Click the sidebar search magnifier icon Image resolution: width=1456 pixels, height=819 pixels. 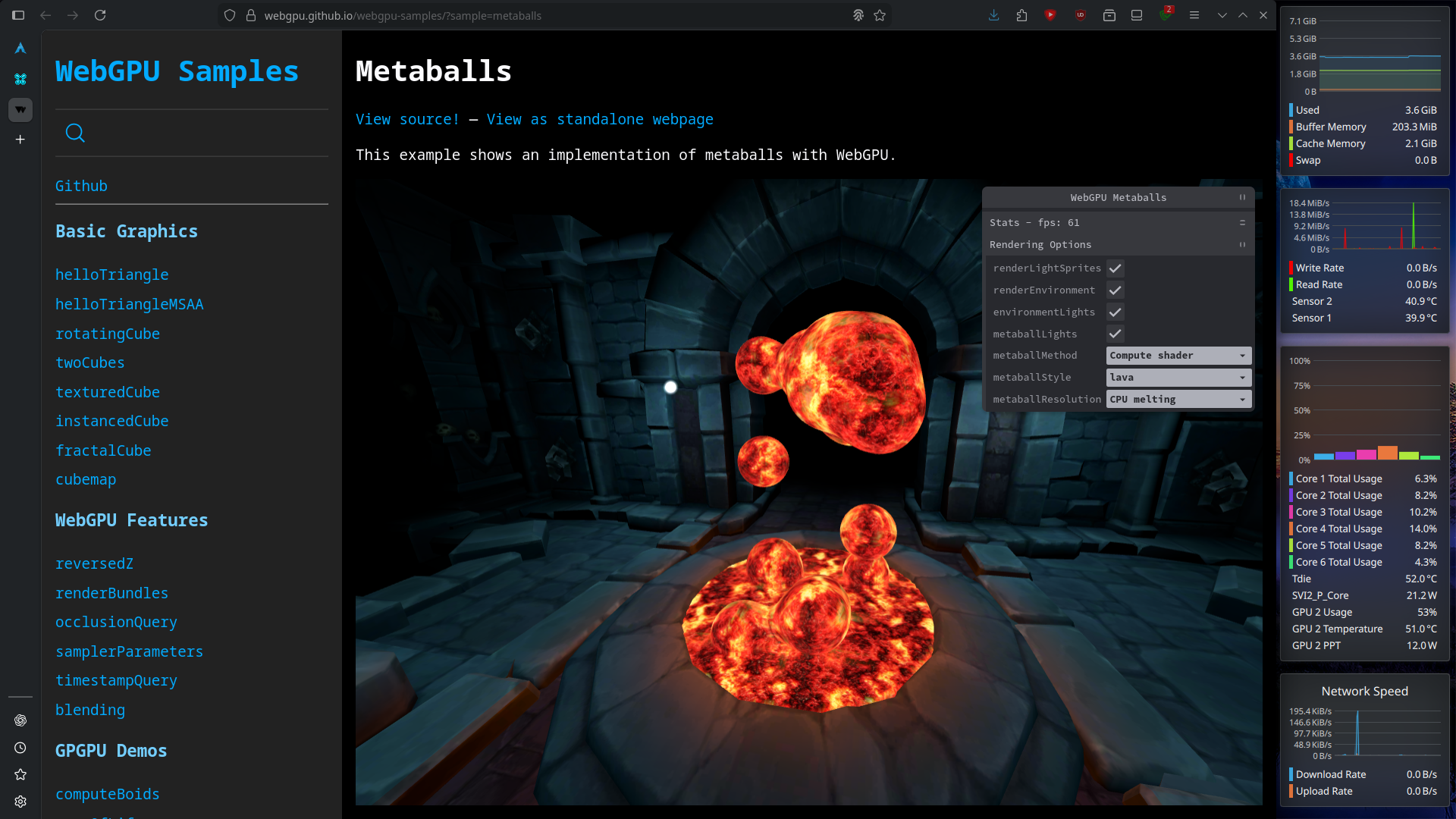(x=75, y=133)
